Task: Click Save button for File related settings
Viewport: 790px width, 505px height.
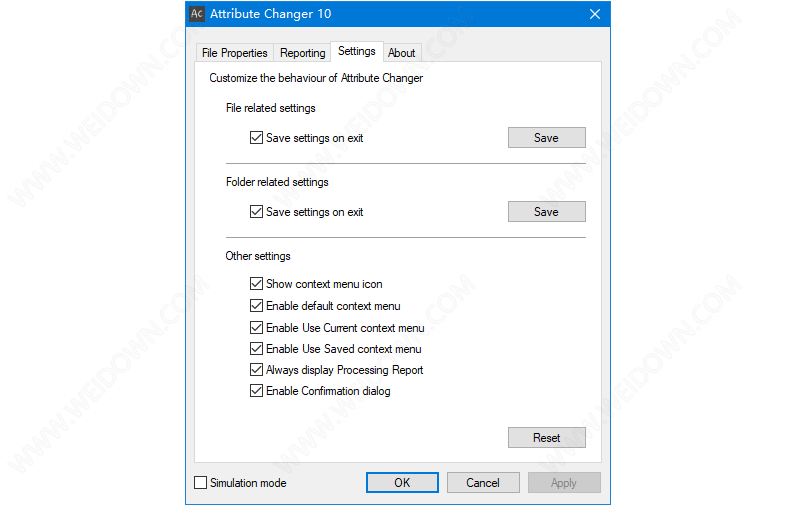Action: pyautogui.click(x=547, y=138)
